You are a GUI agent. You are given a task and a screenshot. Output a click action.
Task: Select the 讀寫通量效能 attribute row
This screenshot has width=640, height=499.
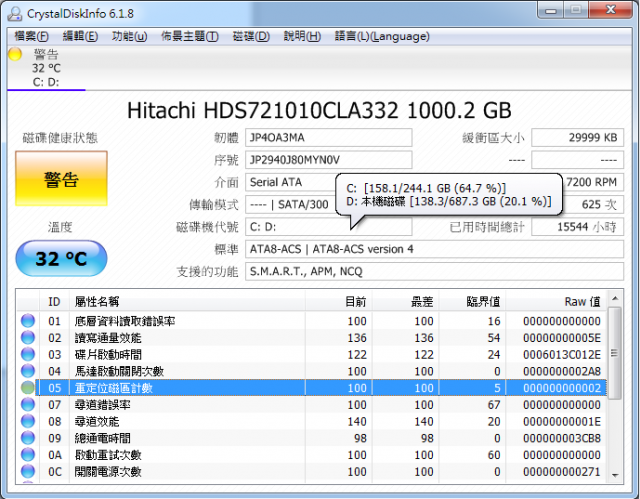[x=312, y=337]
